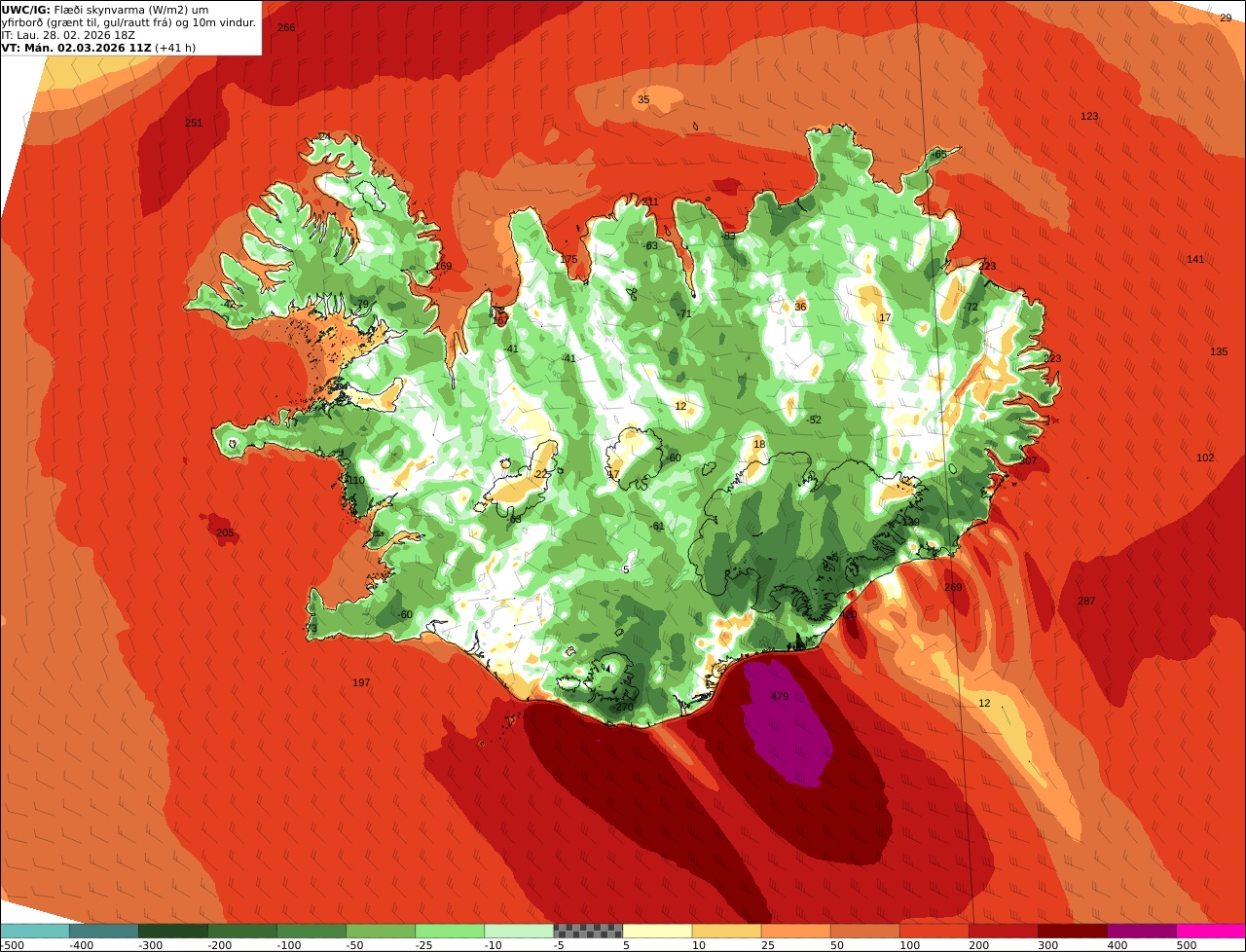The image size is (1246, 952).
Task: Select the 35 value north of Iceland
Action: 643,100
